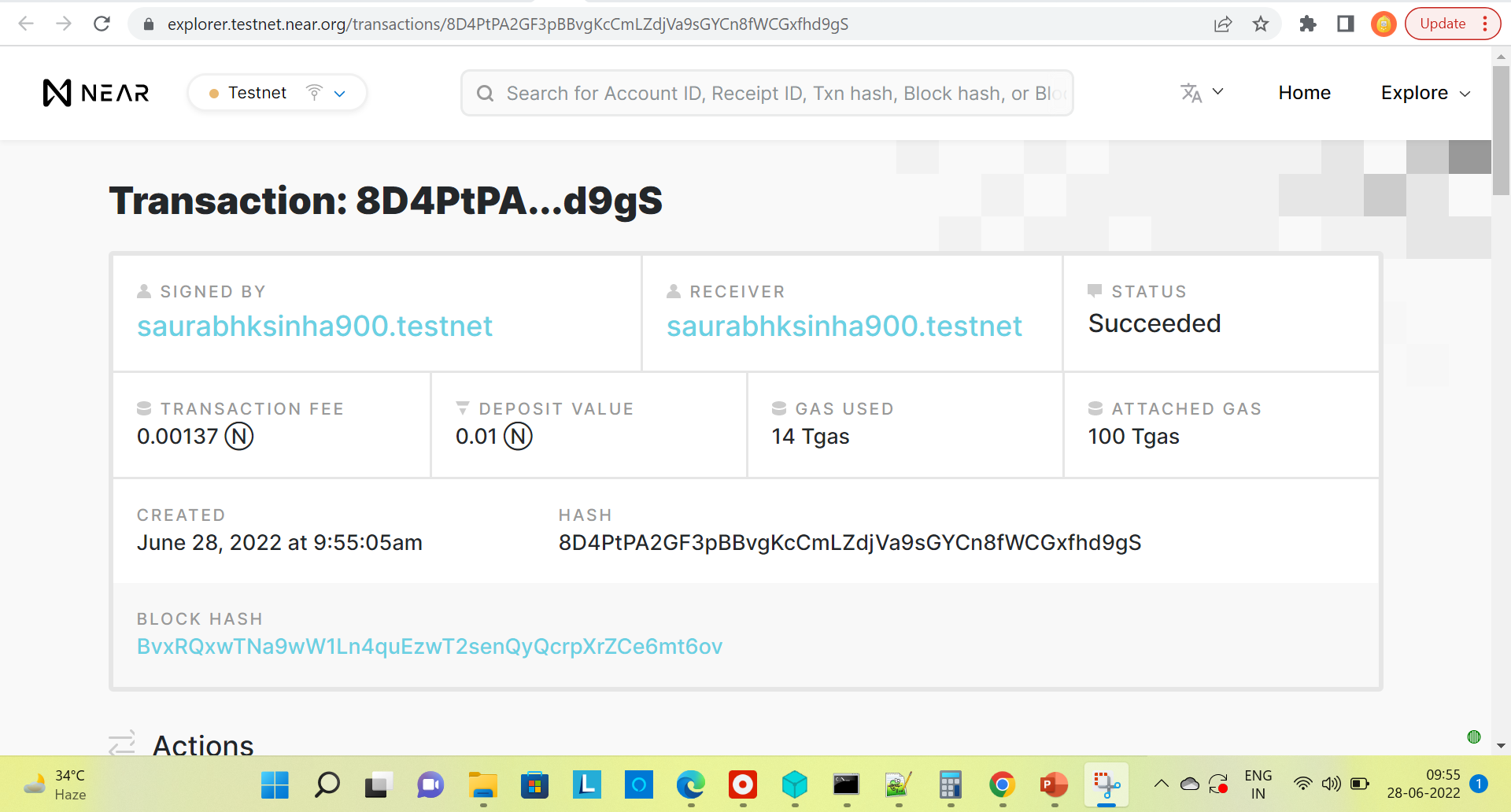The image size is (1511, 812).
Task: Open the block hash BvxRQxw link
Action: click(x=430, y=646)
